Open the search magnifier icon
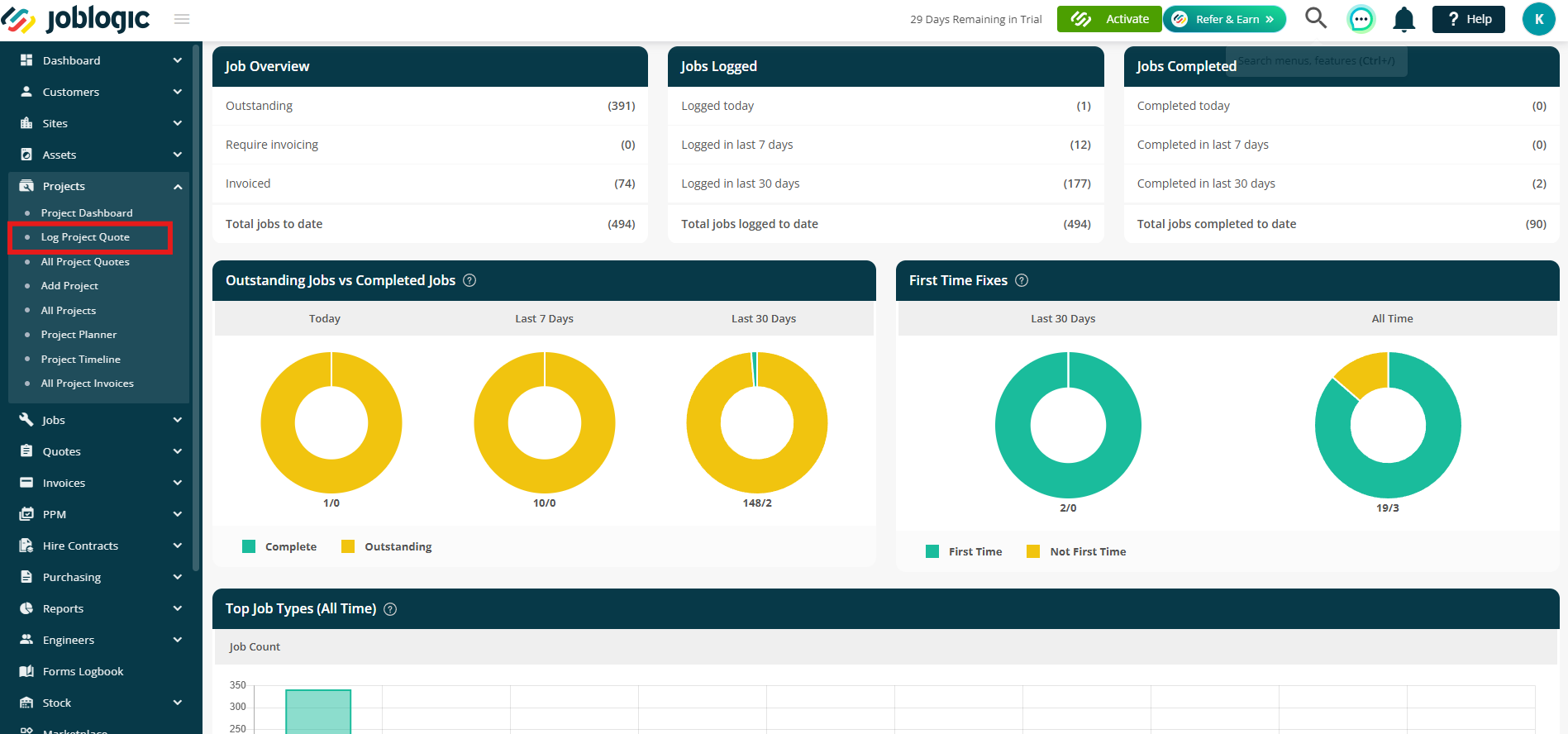Viewport: 1568px width, 734px height. [1316, 18]
